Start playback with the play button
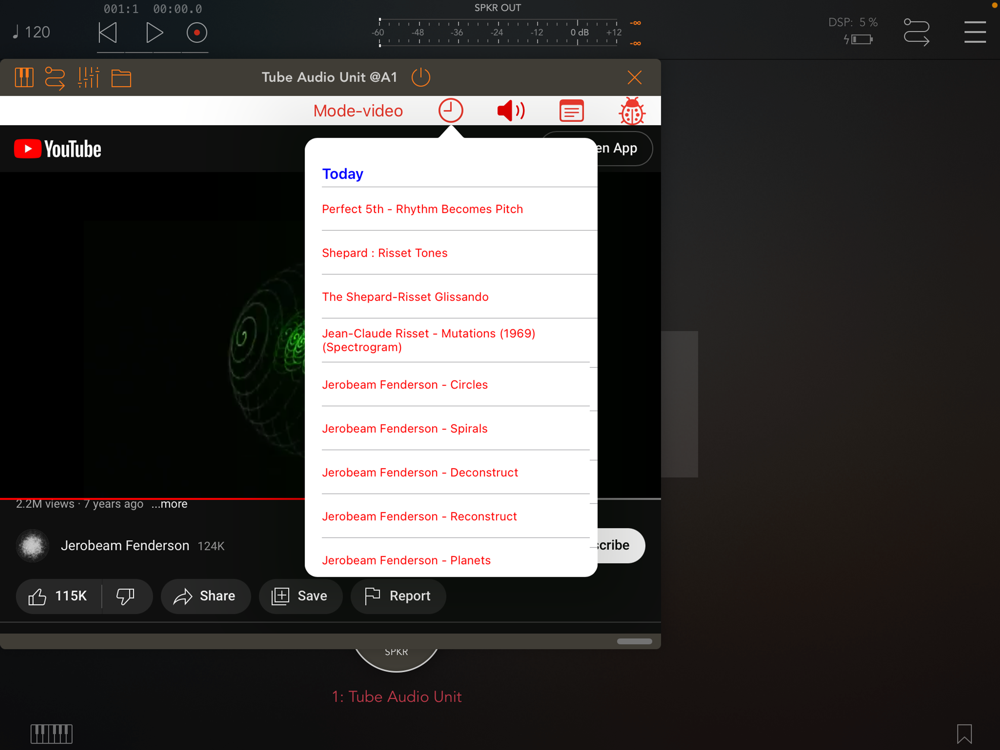The width and height of the screenshot is (1000, 750). coord(154,33)
